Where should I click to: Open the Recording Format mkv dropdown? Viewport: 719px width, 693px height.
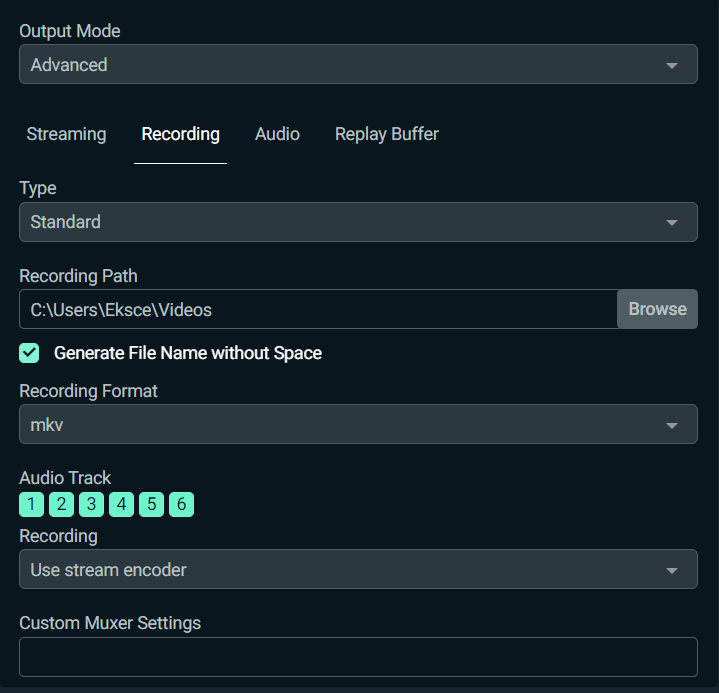click(358, 424)
